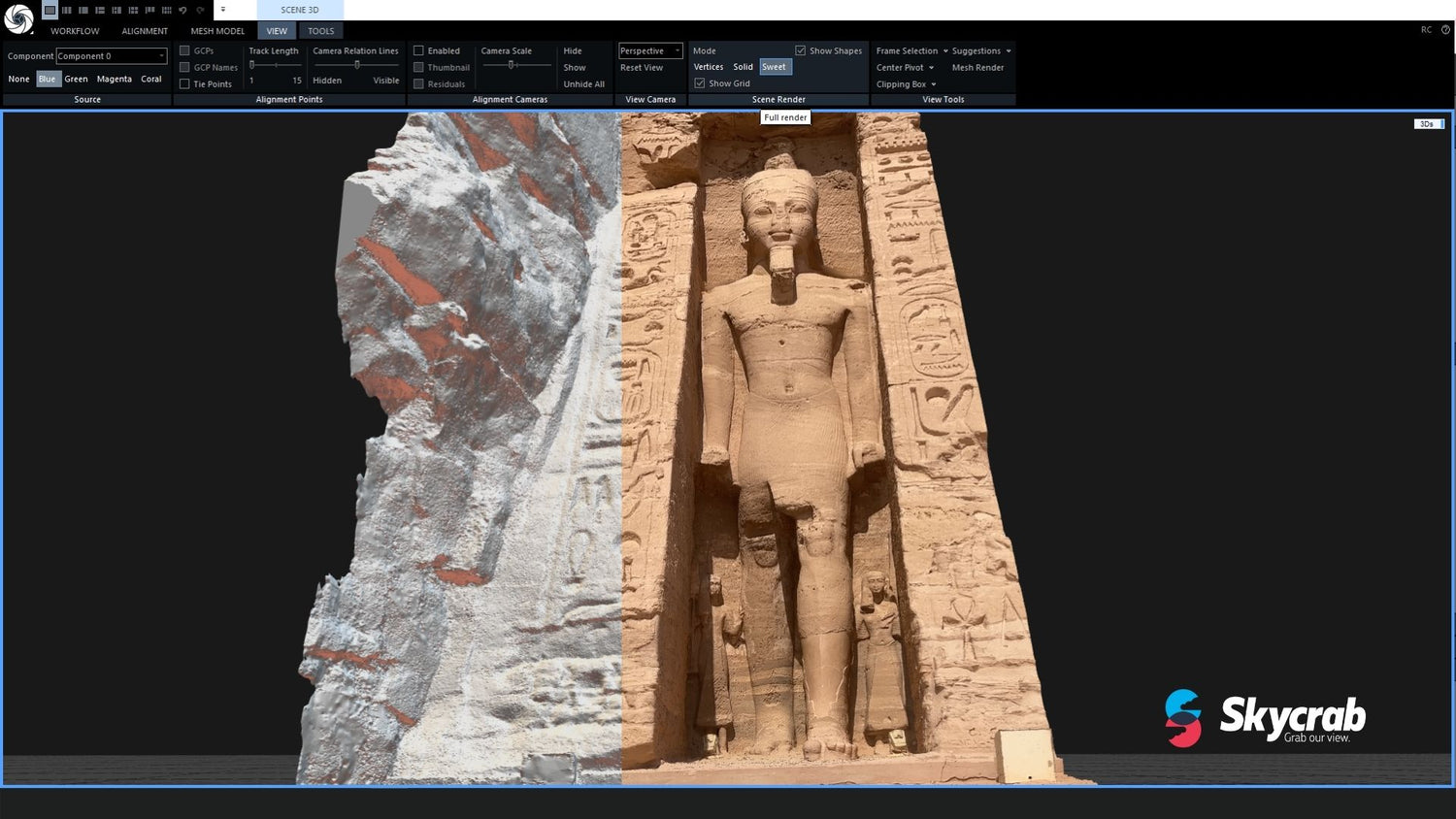Adjust the Camera Scale slider
The image size is (1456, 819).
coord(512,64)
